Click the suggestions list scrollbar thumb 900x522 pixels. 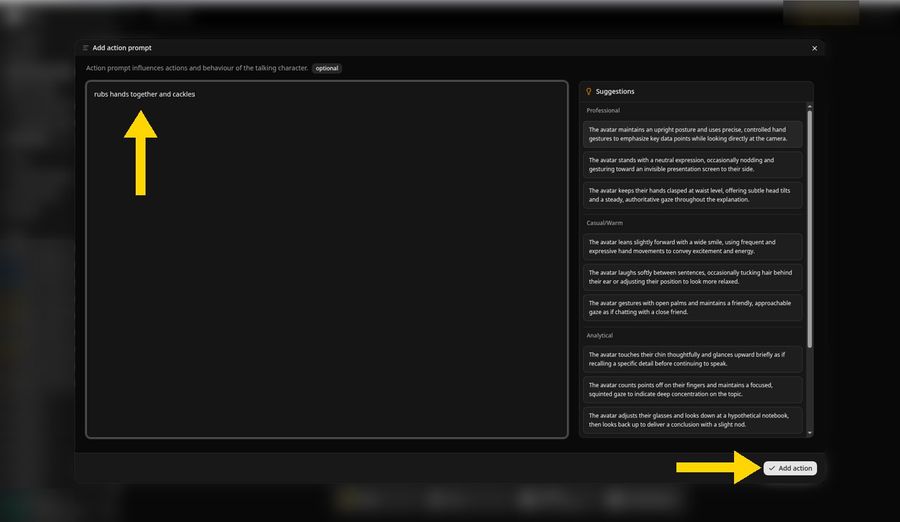coord(810,229)
